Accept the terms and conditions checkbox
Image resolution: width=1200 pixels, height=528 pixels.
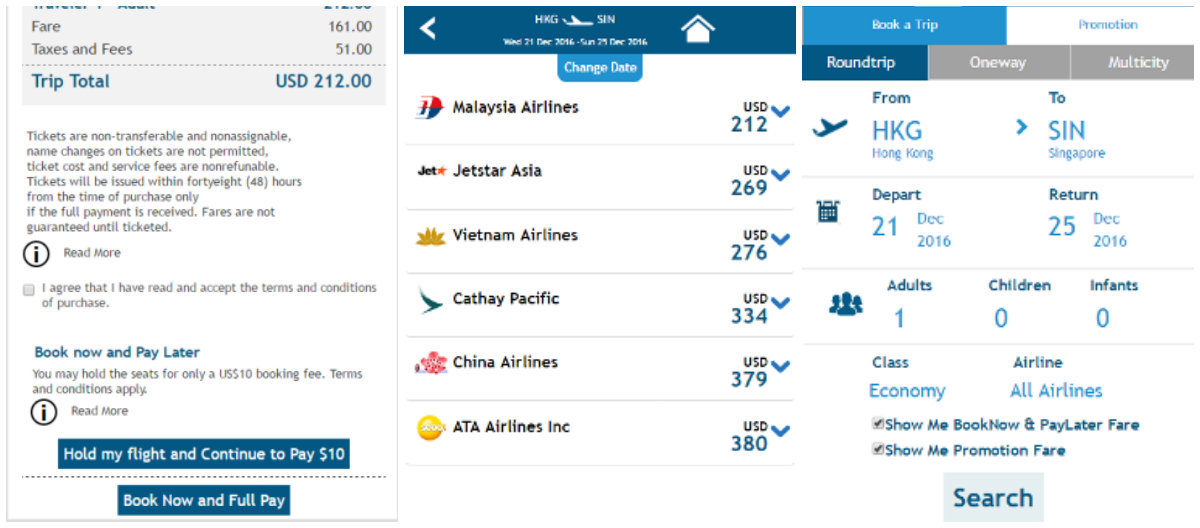click(x=29, y=289)
